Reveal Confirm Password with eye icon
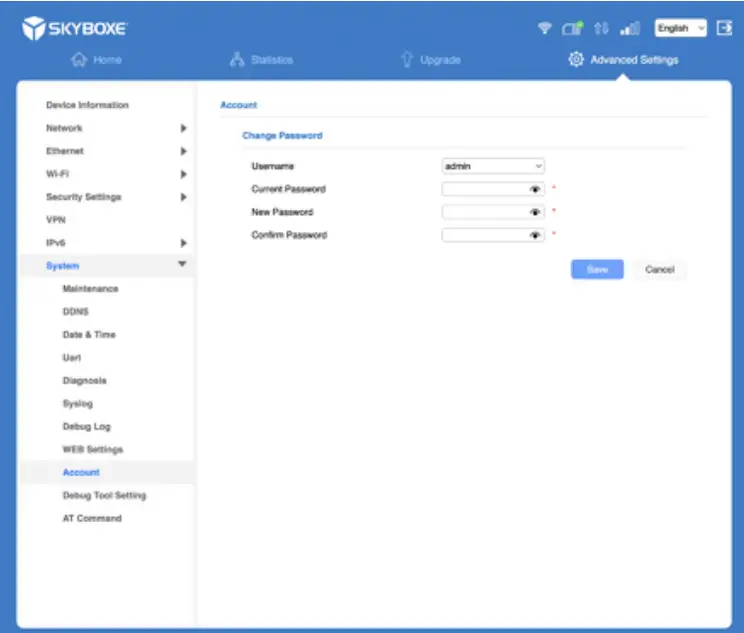The image size is (744, 633). pyautogui.click(x=535, y=235)
